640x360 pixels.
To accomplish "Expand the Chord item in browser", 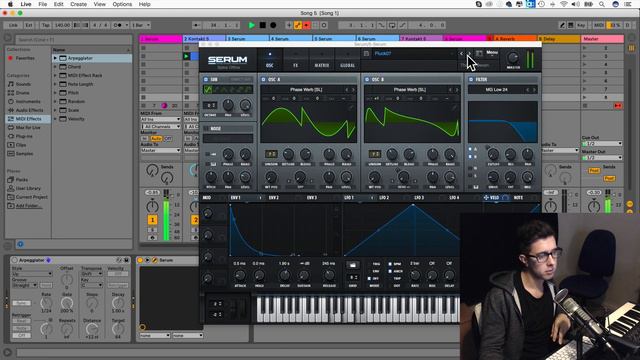I will tap(55, 67).
